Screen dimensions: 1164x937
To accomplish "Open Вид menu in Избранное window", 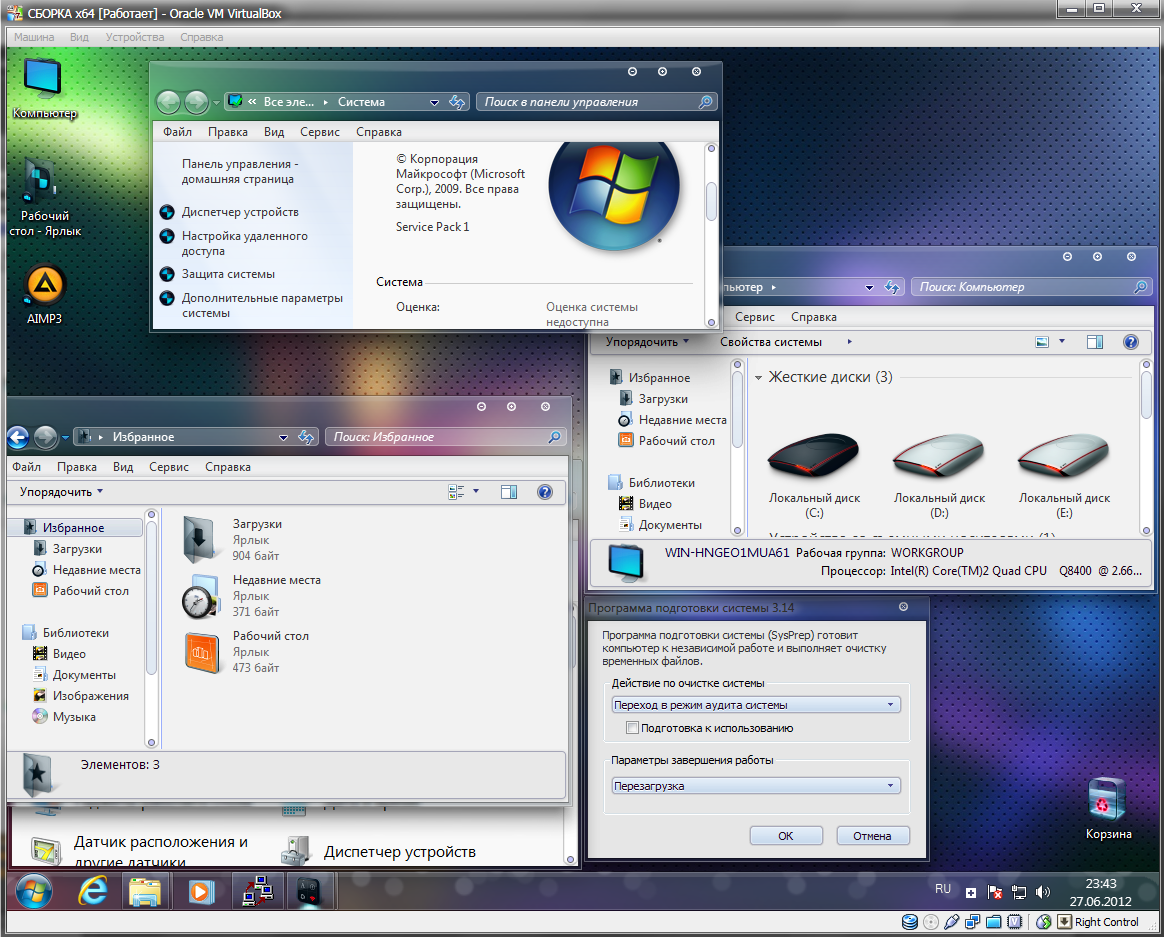I will [x=123, y=467].
